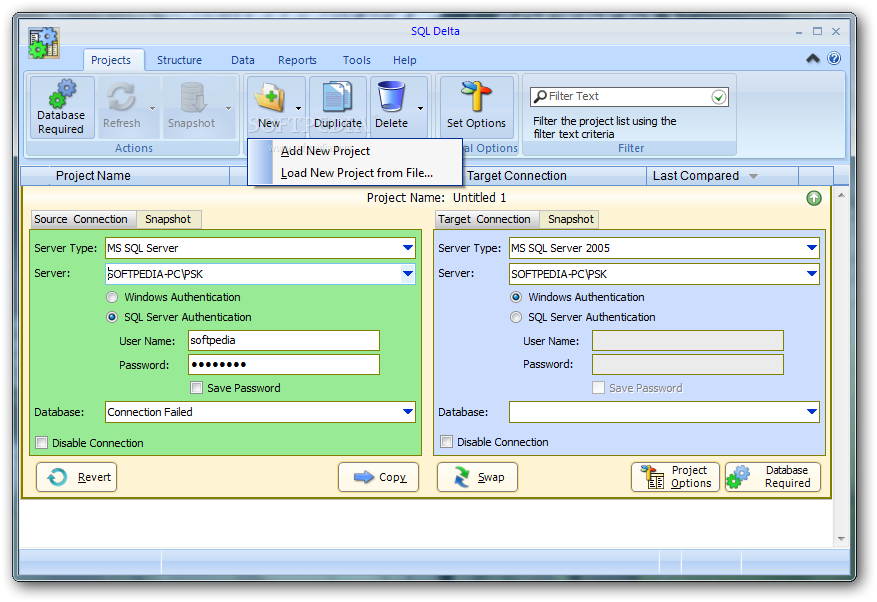877x602 pixels.
Task: Open the Source Connection tab
Action: (81, 219)
